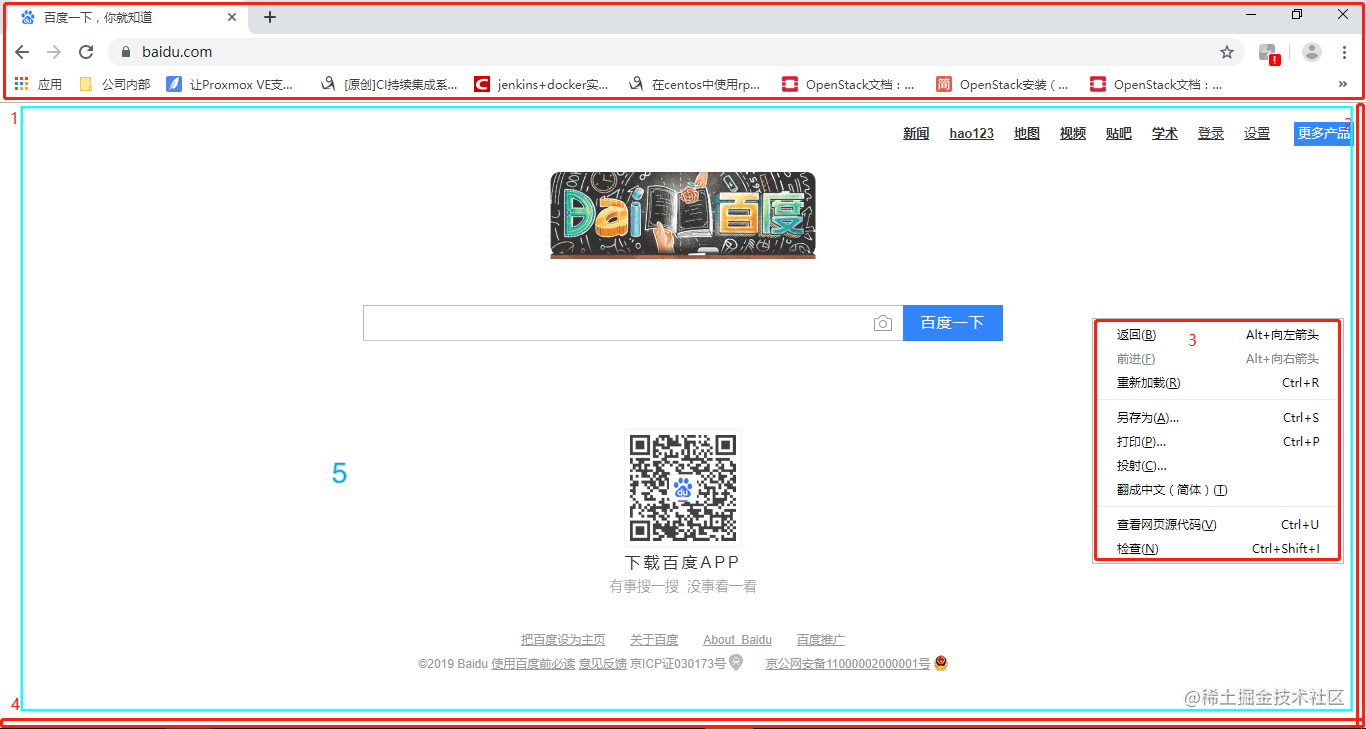Click the 把百度设为主页 link
The width and height of the screenshot is (1366, 729).
tap(563, 640)
